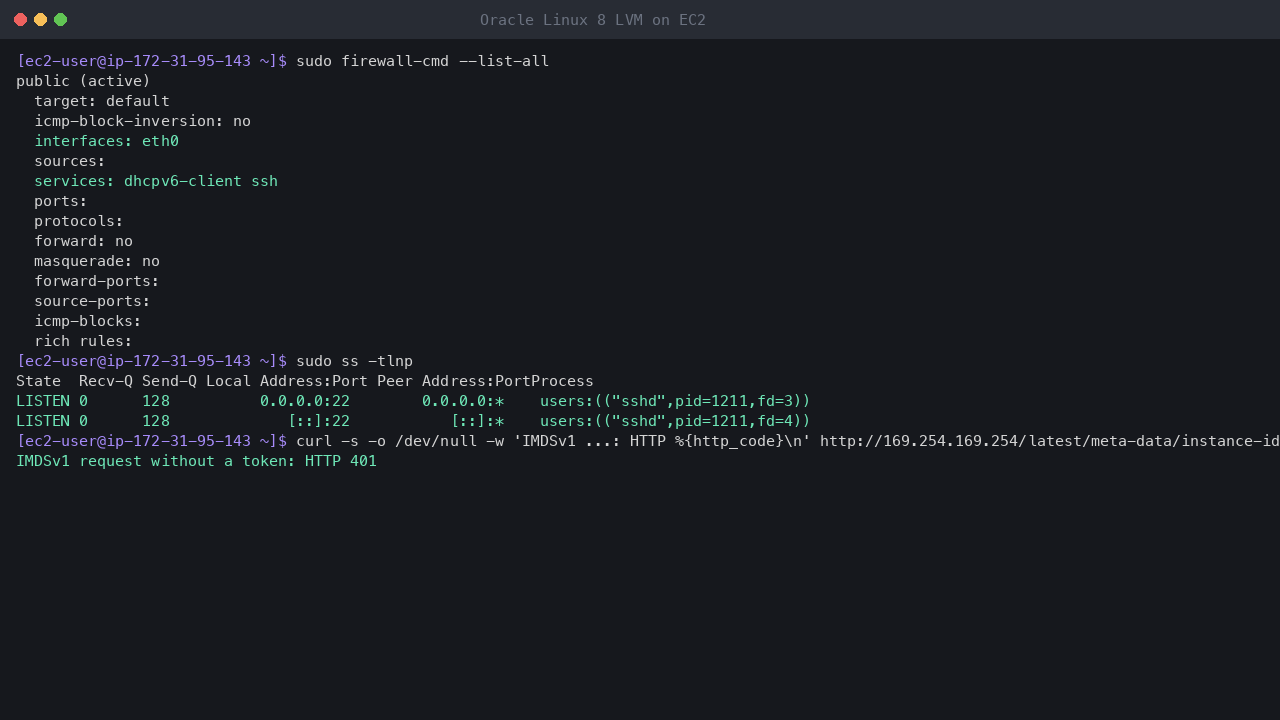
Task: Click the sshd process entry with fd=4
Action: [675, 421]
